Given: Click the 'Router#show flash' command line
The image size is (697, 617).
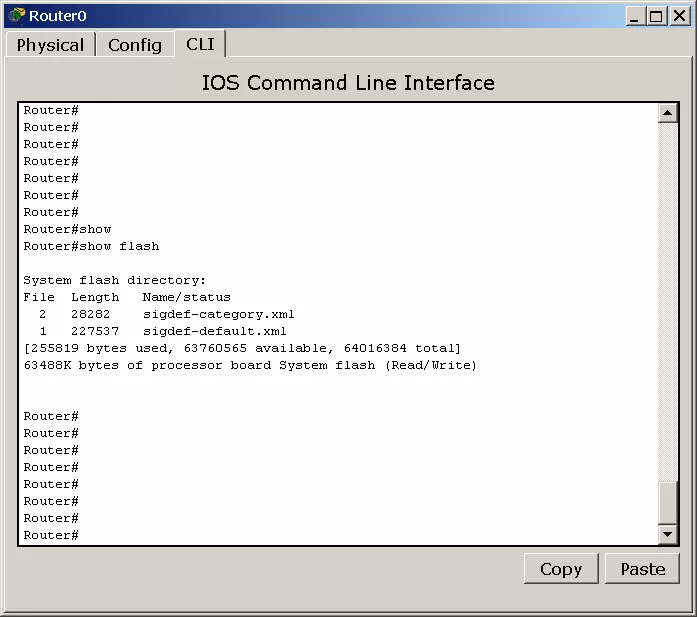Looking at the screenshot, I should pyautogui.click(x=92, y=246).
